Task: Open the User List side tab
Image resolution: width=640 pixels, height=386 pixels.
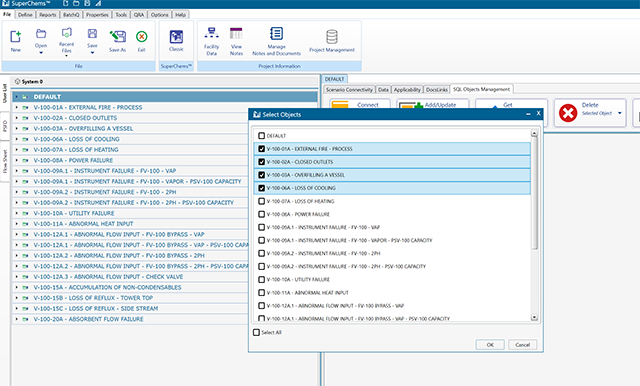Action: pos(5,93)
